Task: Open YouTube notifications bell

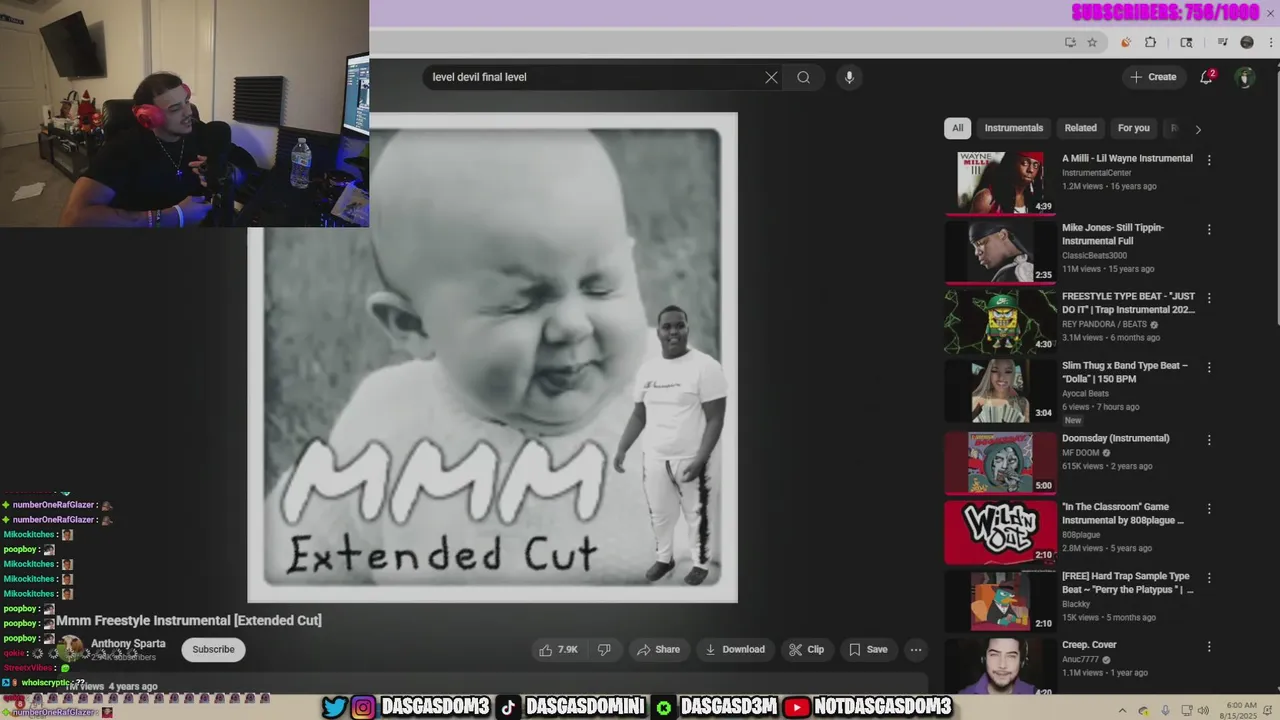Action: 1207,77
